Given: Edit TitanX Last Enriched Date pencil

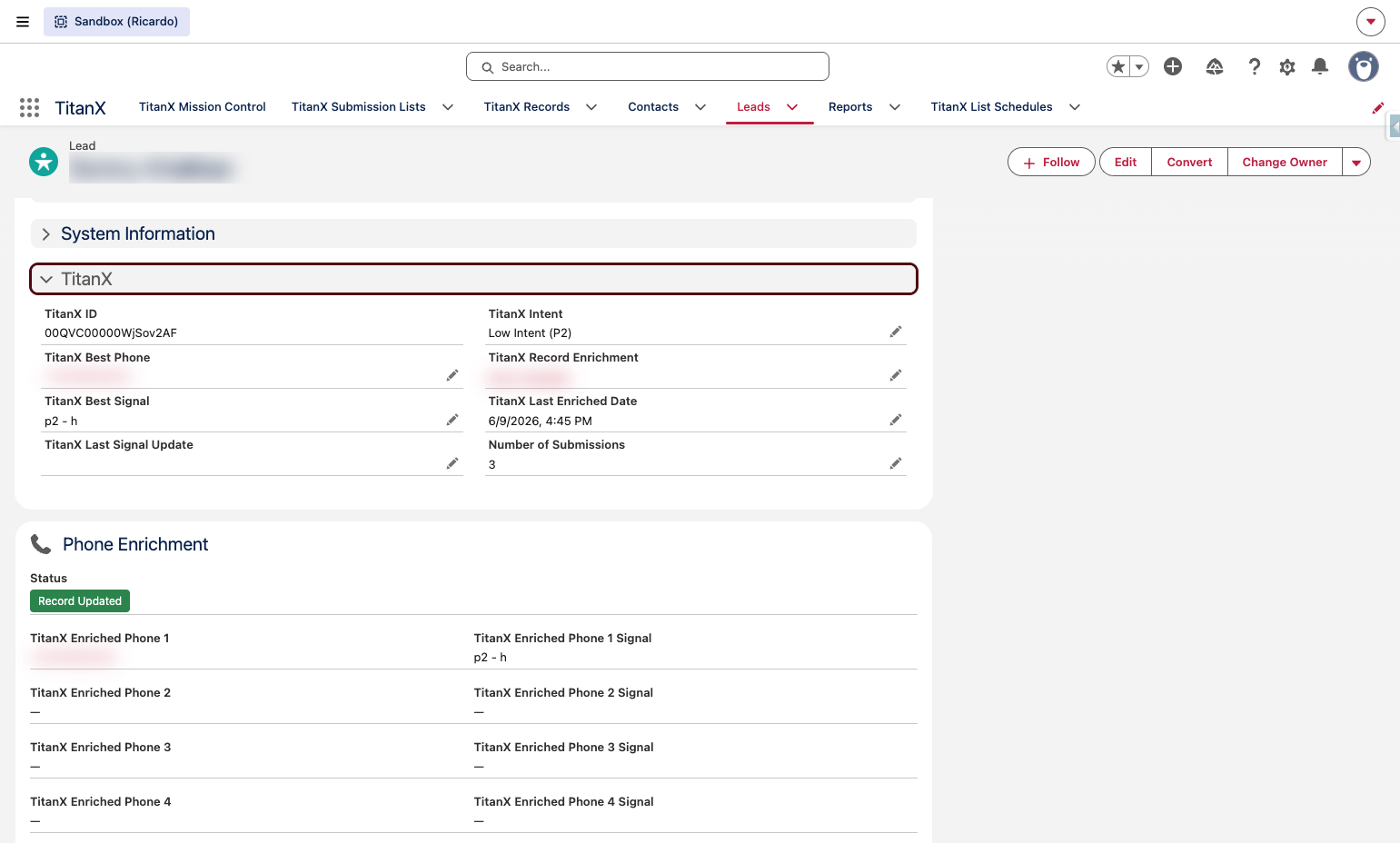Looking at the screenshot, I should [896, 420].
